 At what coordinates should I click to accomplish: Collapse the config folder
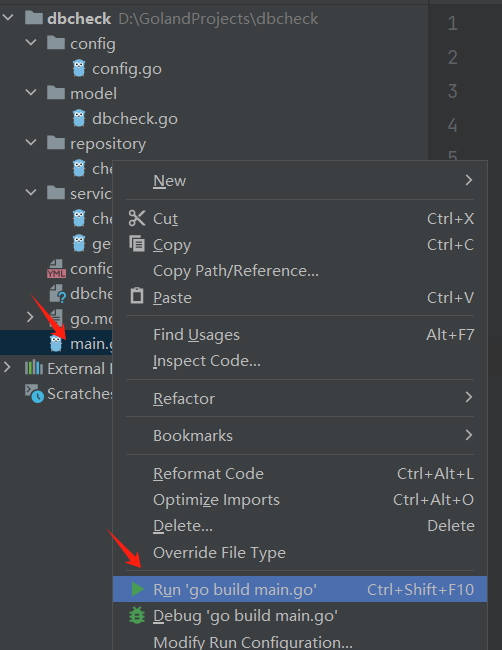tap(31, 42)
